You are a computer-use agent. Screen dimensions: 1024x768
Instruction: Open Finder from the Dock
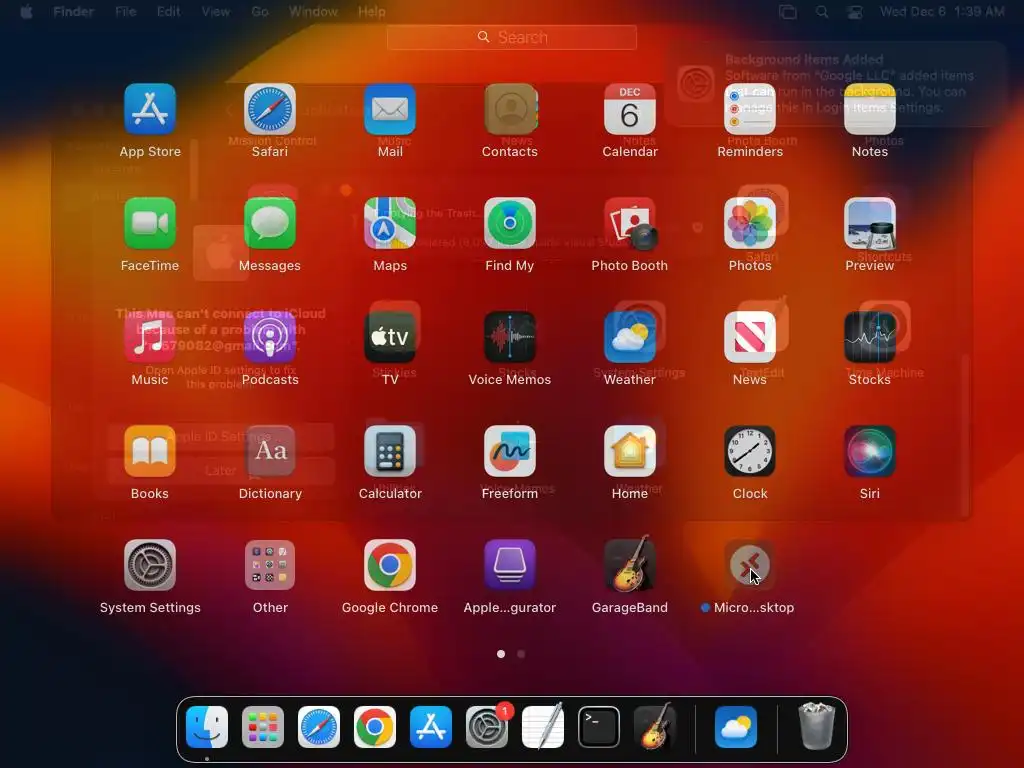207,727
